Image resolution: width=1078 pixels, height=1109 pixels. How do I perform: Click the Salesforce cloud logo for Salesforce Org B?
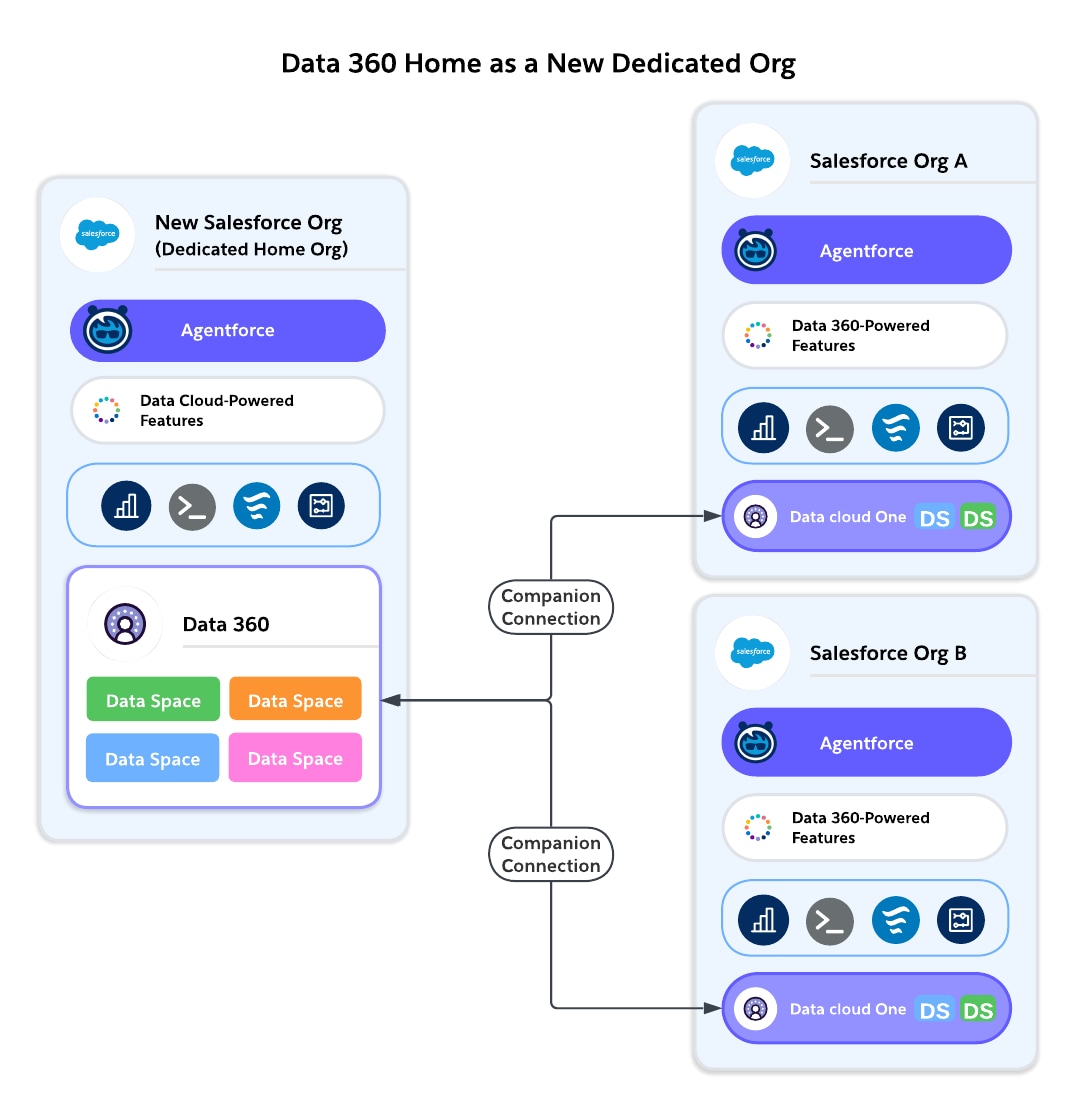click(752, 653)
